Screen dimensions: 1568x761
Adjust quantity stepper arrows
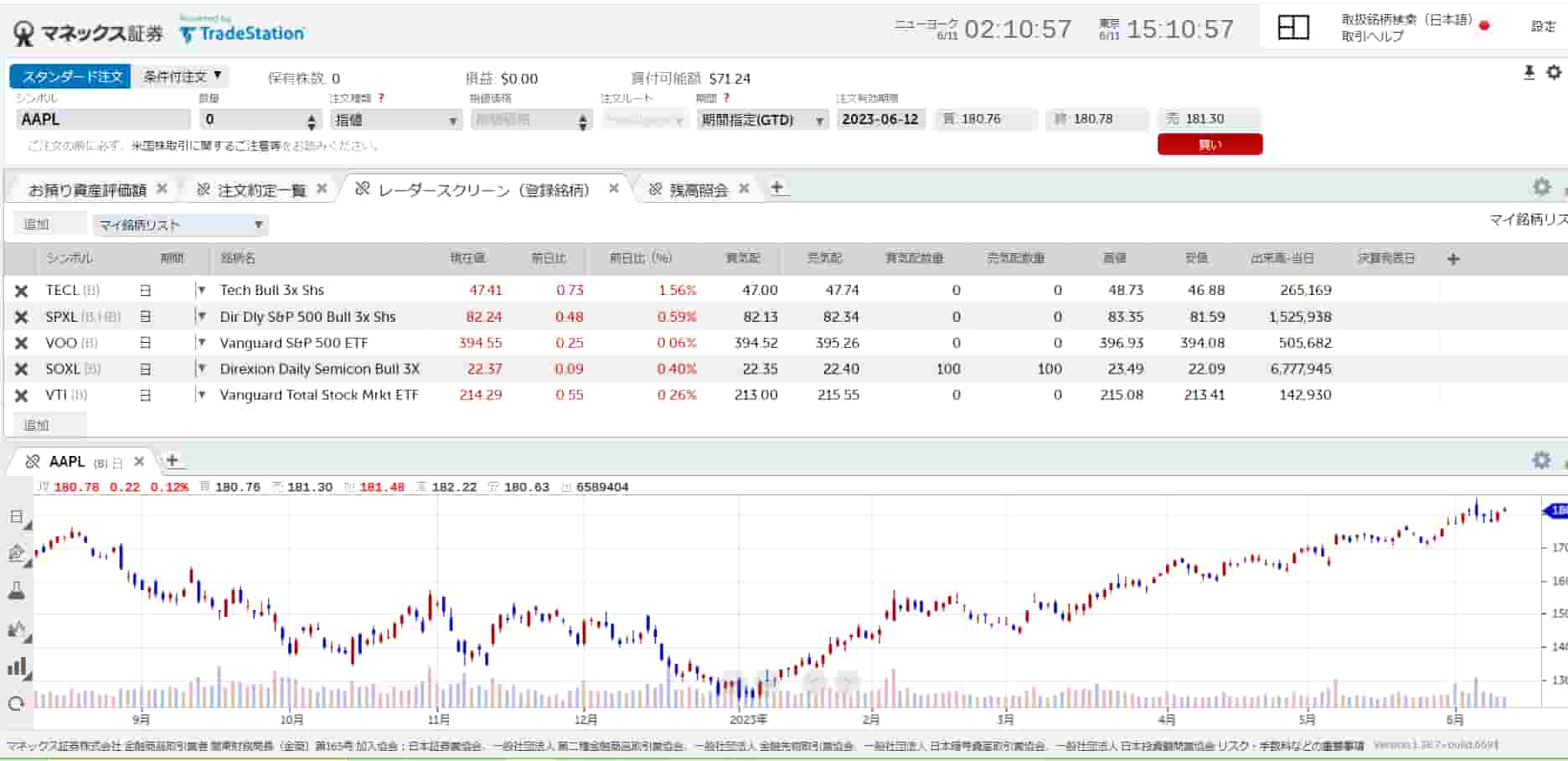(x=312, y=121)
